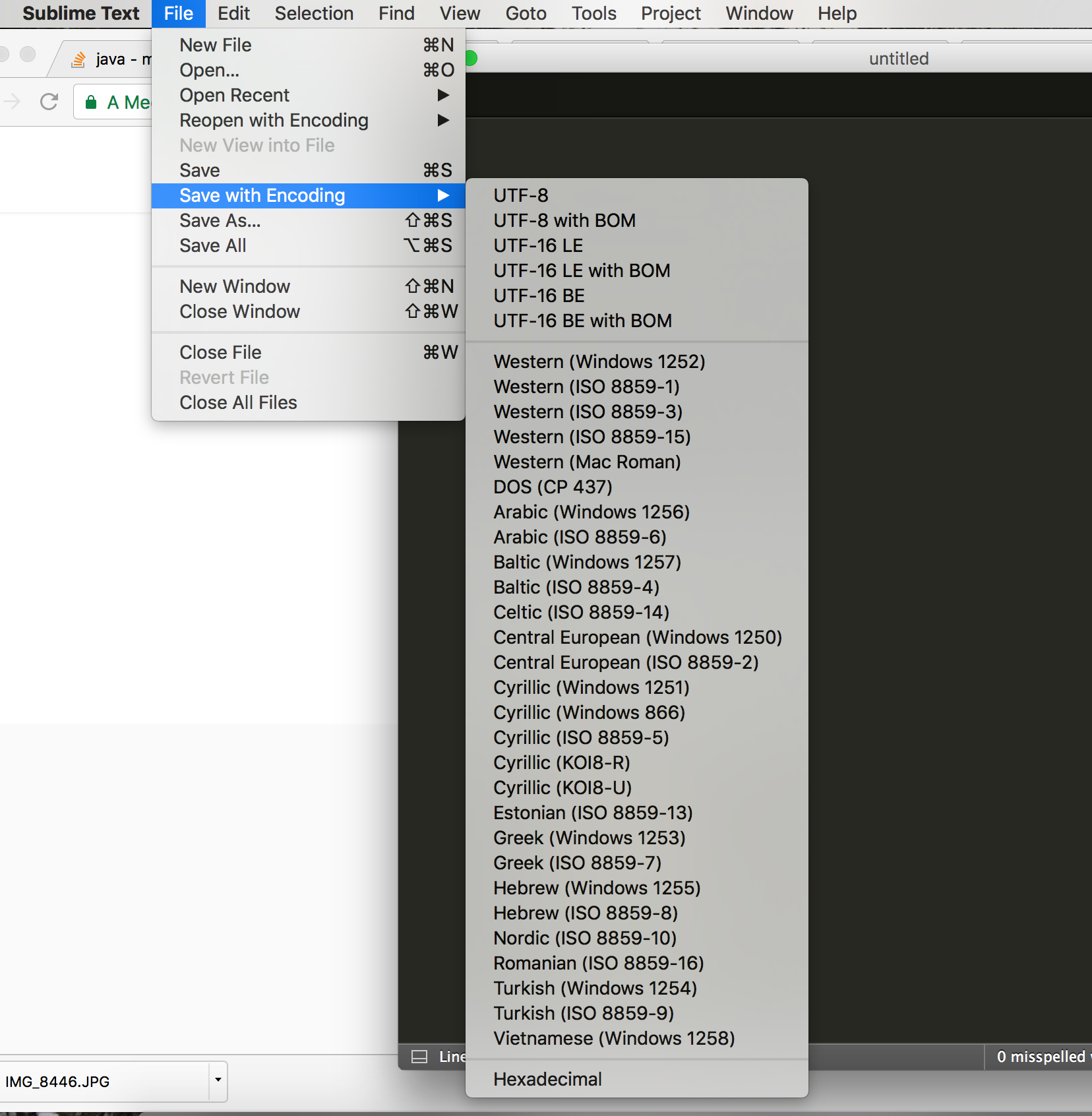Select Cyrillic (KOI8-U) encoding
The height and width of the screenshot is (1116, 1092).
[x=637, y=788]
